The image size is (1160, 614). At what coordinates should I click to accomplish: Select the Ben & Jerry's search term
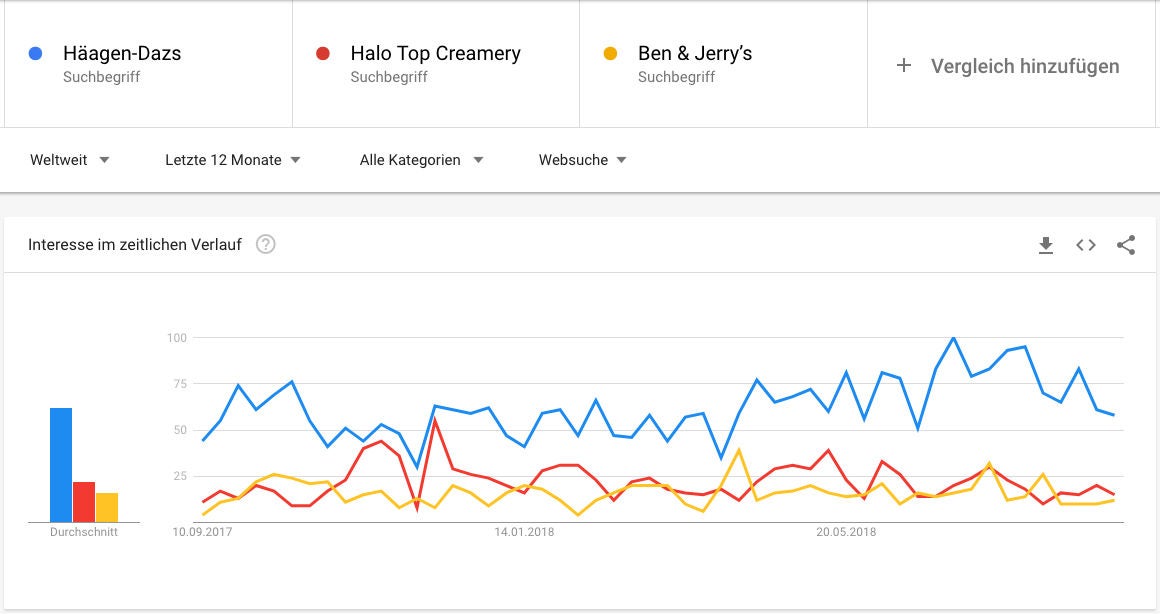[x=695, y=54]
